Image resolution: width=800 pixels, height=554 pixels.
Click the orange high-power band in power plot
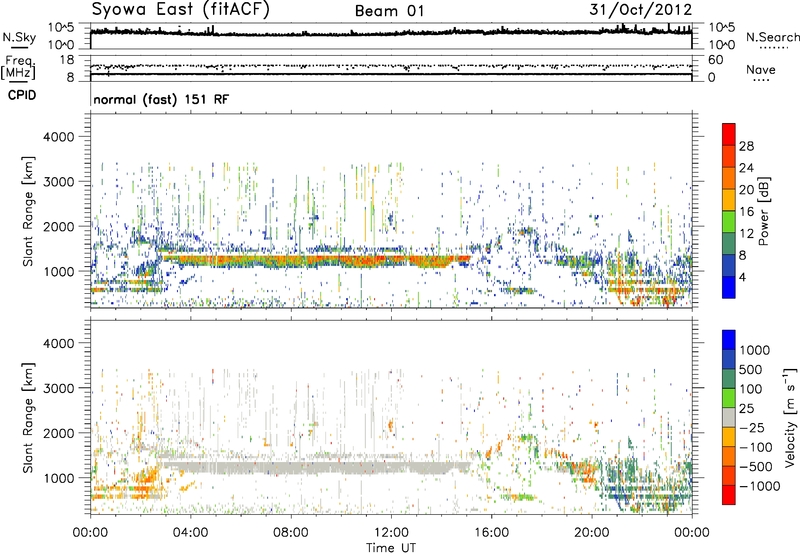click(316, 261)
